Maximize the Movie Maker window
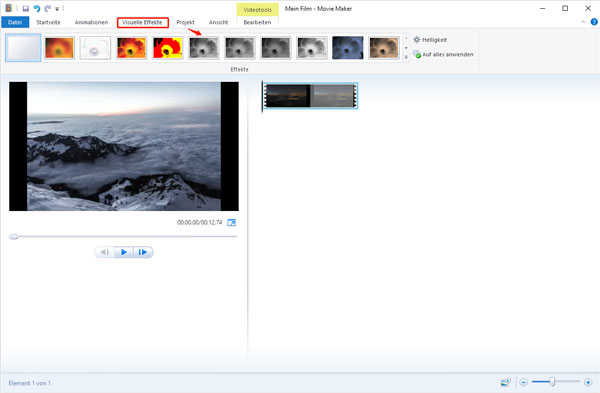600x393 pixels. pos(565,8)
